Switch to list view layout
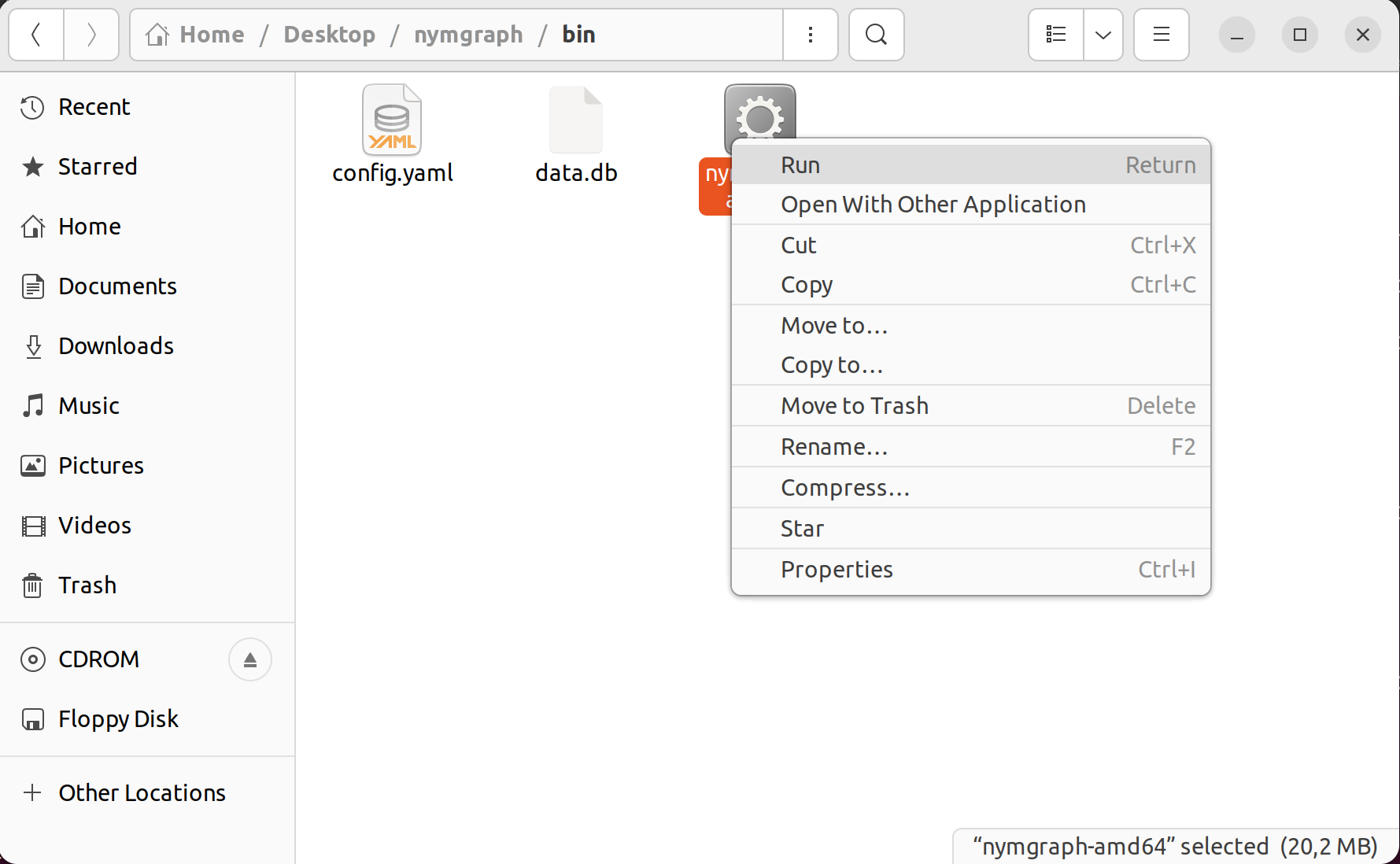The image size is (1400, 864). click(x=1055, y=35)
